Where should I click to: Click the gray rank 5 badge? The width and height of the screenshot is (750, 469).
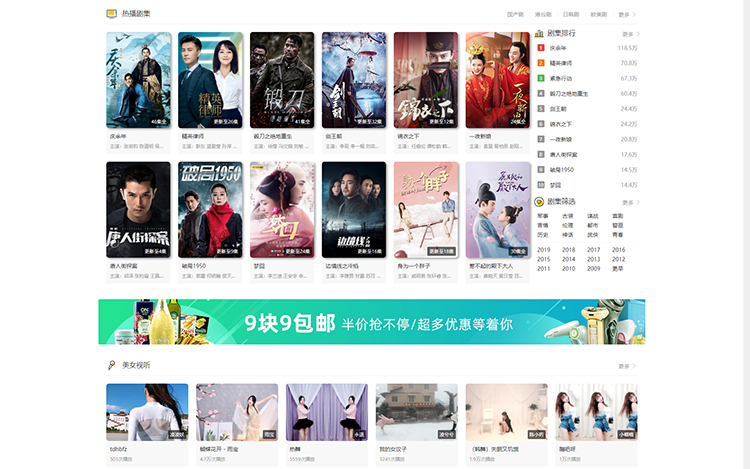541,109
